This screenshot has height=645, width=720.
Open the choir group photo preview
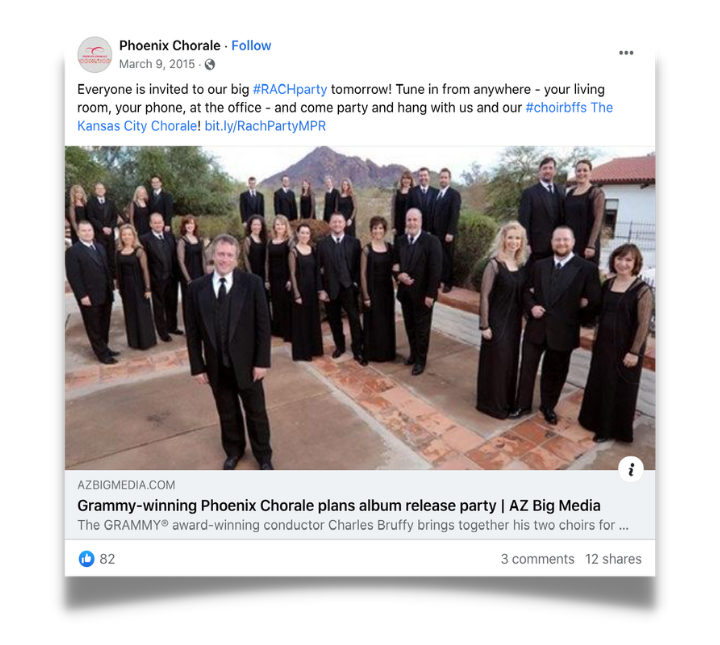pyautogui.click(x=360, y=308)
